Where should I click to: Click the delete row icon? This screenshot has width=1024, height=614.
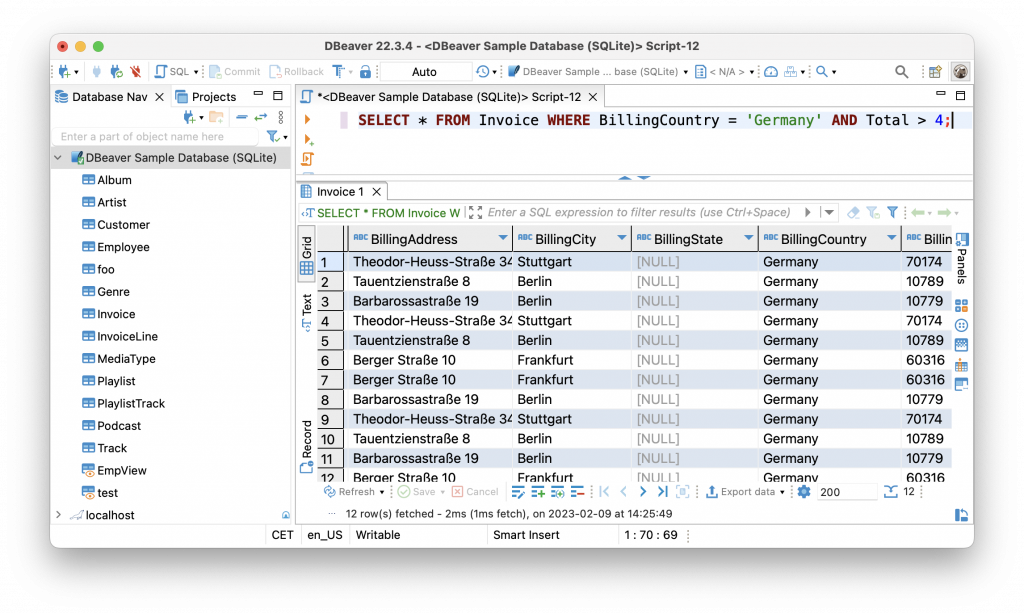(x=577, y=492)
